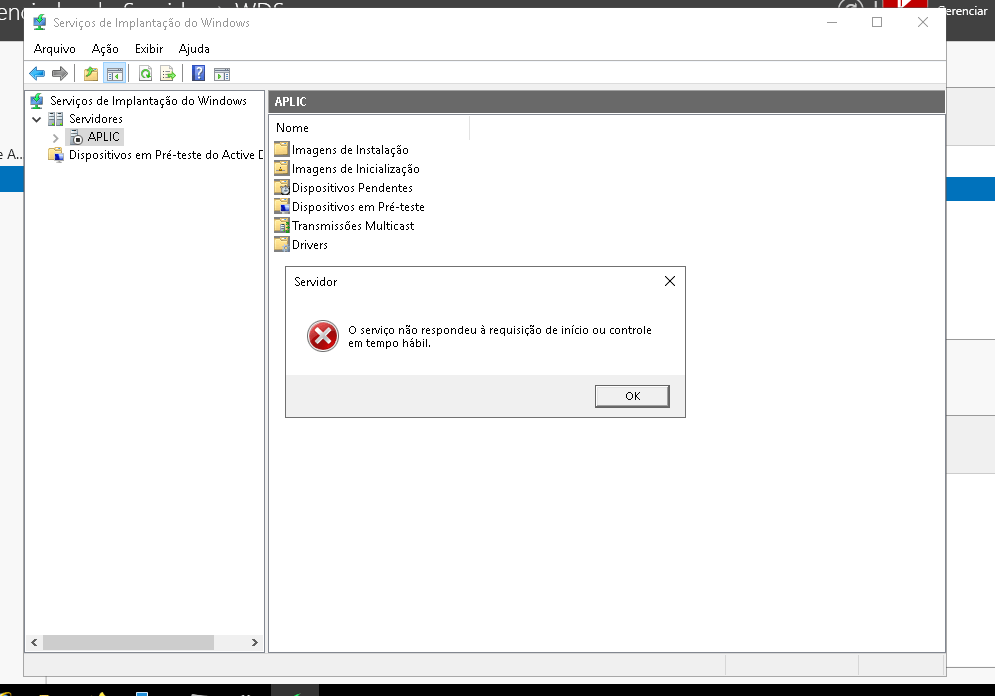The width and height of the screenshot is (995, 696).
Task: Click the Drivers folder icon
Action: 282,244
